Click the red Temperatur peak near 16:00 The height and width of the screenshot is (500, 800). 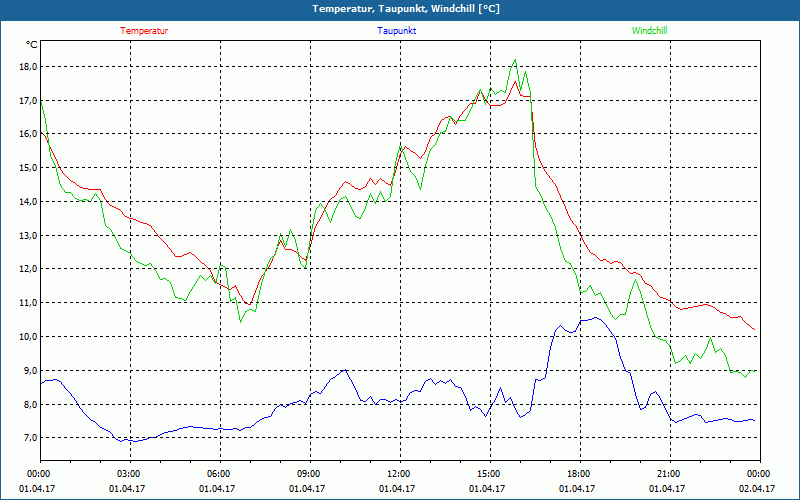coord(515,82)
